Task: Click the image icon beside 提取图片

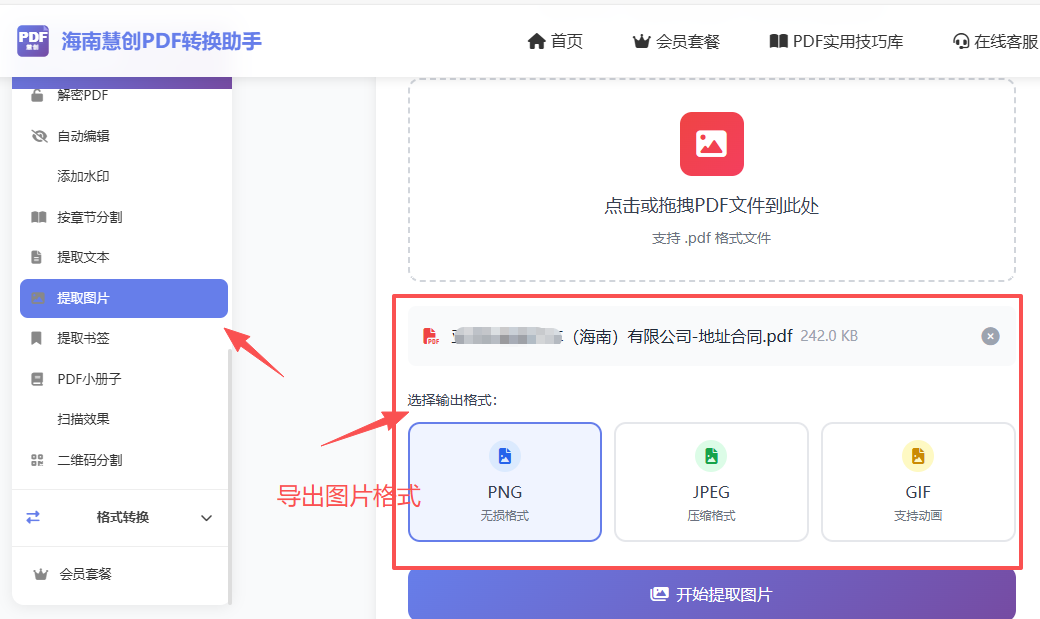Action: click(38, 298)
